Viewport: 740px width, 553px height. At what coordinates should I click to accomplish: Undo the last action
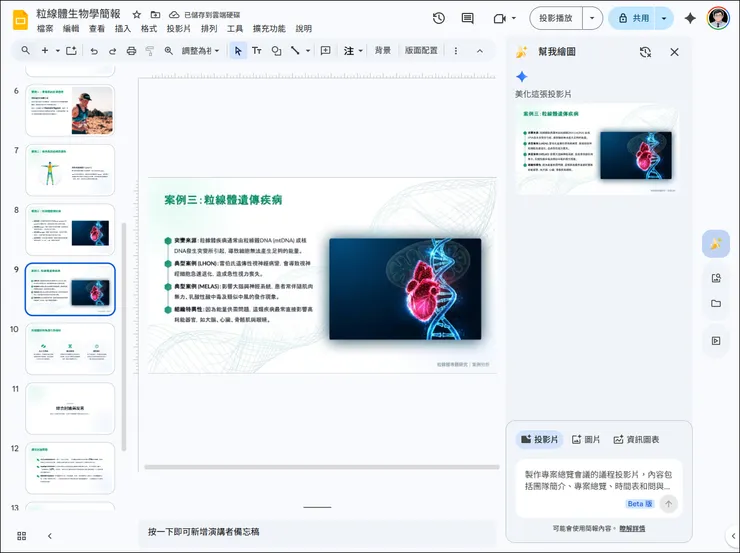94,50
